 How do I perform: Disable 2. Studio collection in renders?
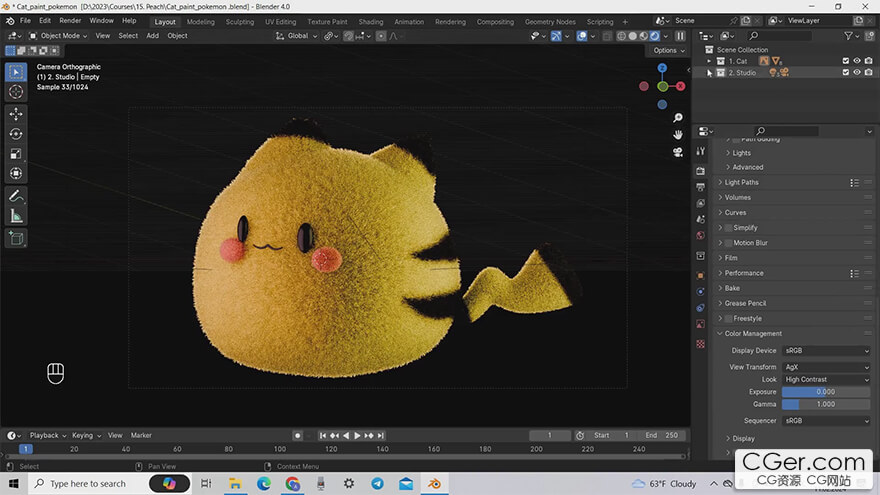coord(869,72)
